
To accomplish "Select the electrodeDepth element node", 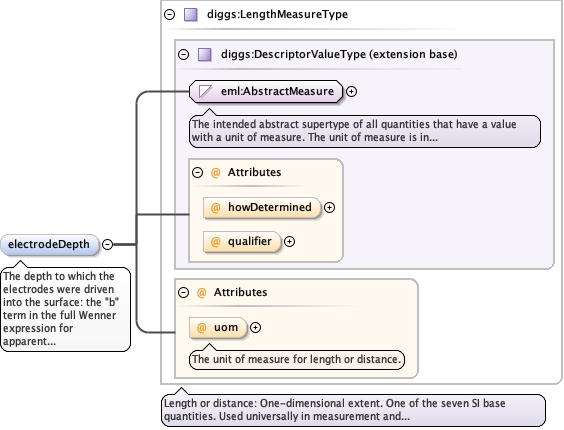I will (49, 245).
